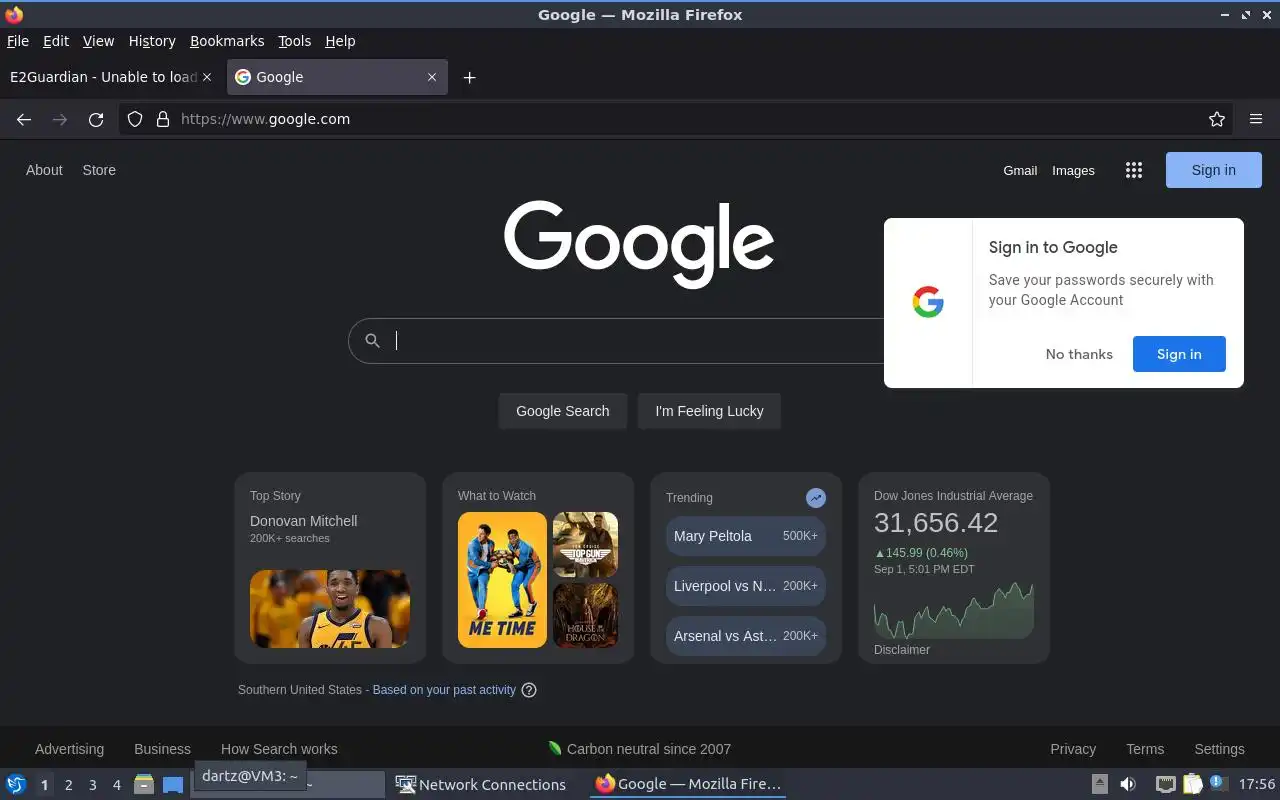
Task: Click the blue show desktop icon in taskbar
Action: (173, 784)
